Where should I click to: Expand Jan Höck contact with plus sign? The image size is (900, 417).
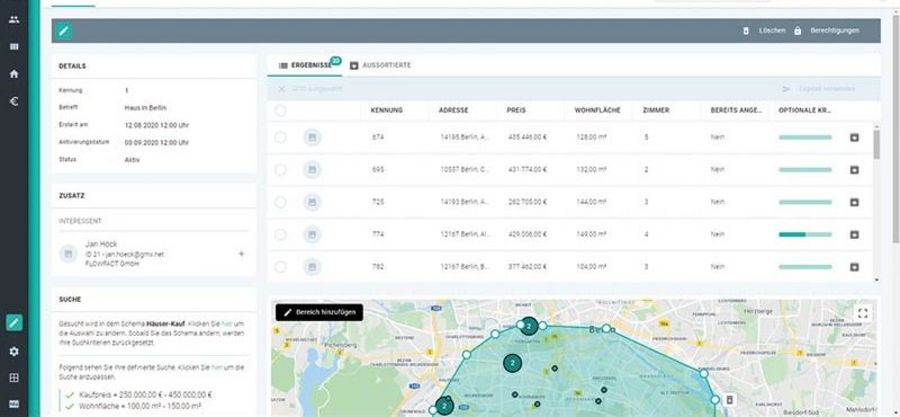tap(241, 254)
